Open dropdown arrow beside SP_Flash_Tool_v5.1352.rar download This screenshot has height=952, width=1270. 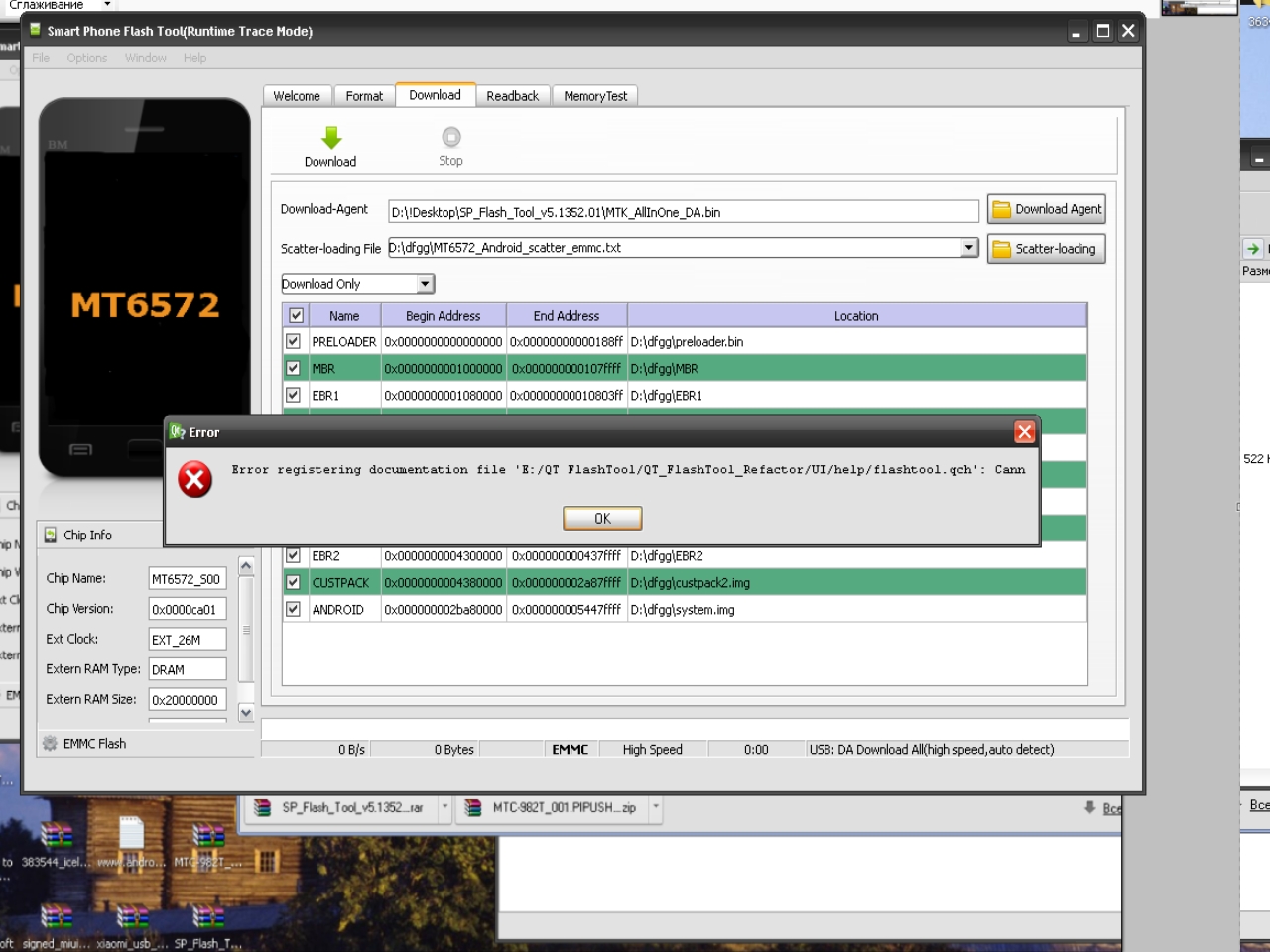(445, 807)
